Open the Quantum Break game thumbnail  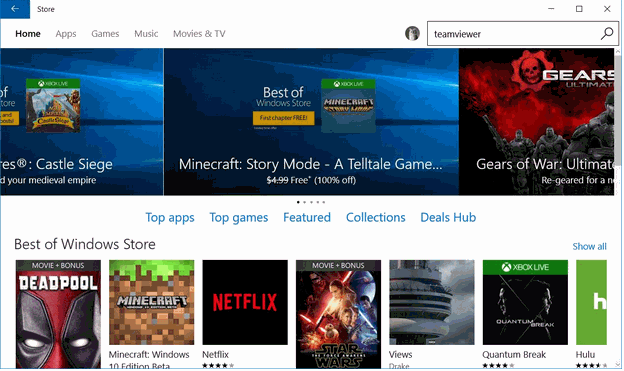[525, 303]
